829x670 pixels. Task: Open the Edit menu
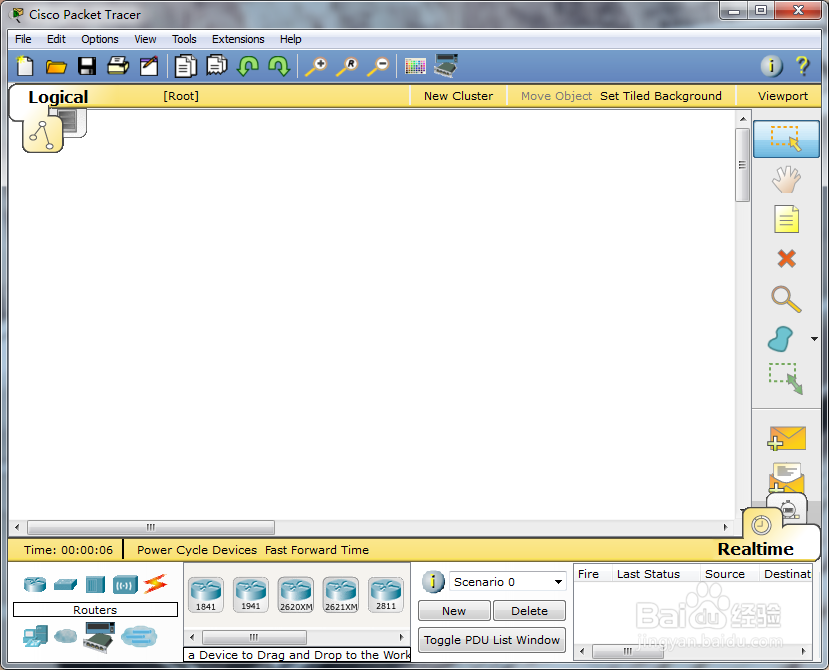[x=56, y=39]
